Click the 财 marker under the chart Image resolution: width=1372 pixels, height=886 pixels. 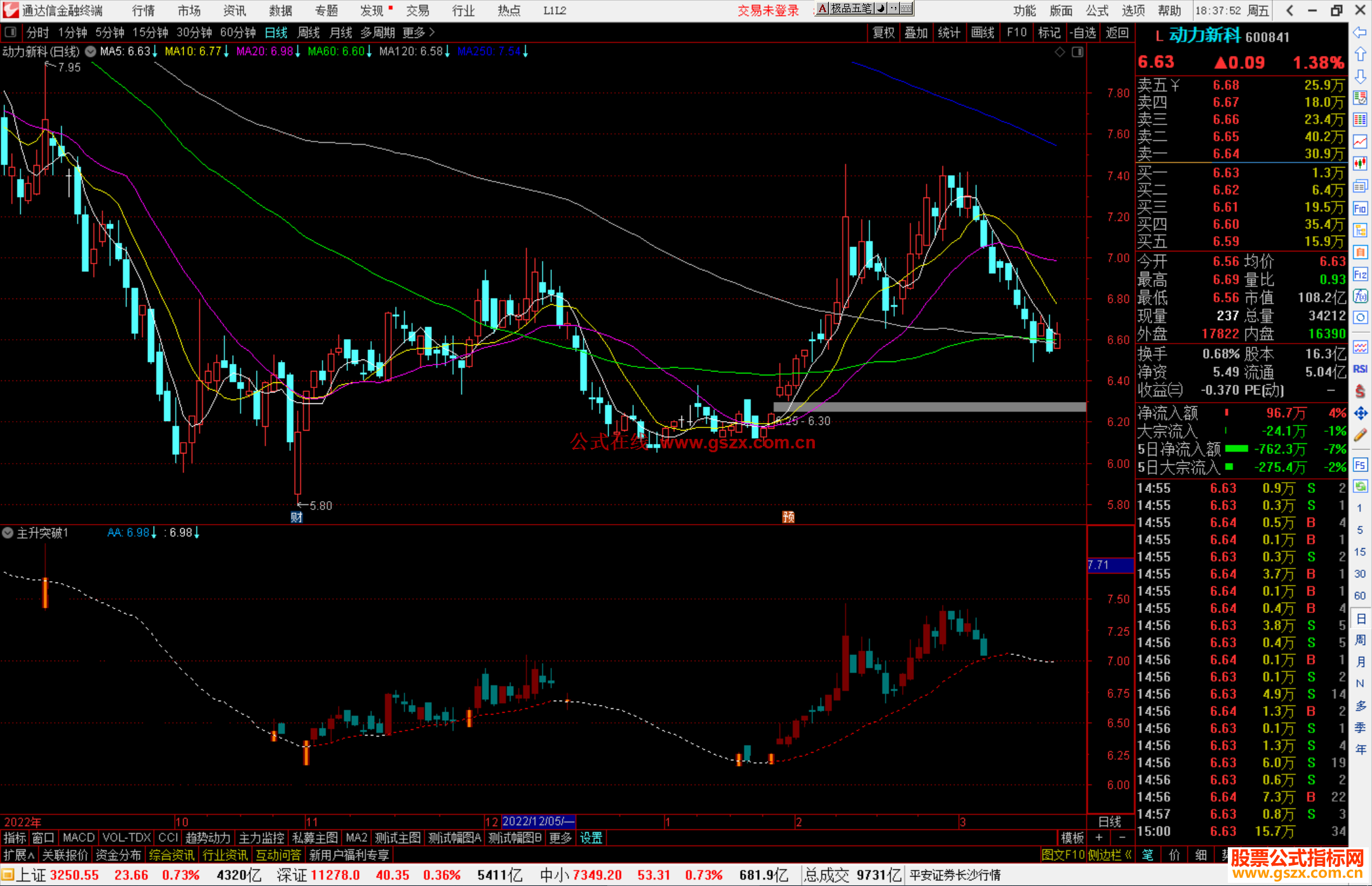(297, 517)
